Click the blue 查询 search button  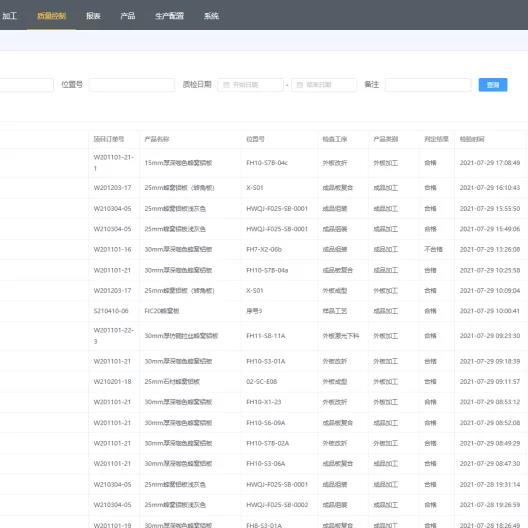click(x=493, y=85)
